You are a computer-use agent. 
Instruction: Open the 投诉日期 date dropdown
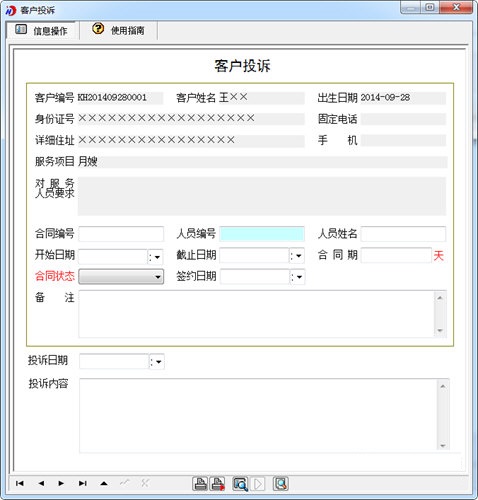point(157,362)
